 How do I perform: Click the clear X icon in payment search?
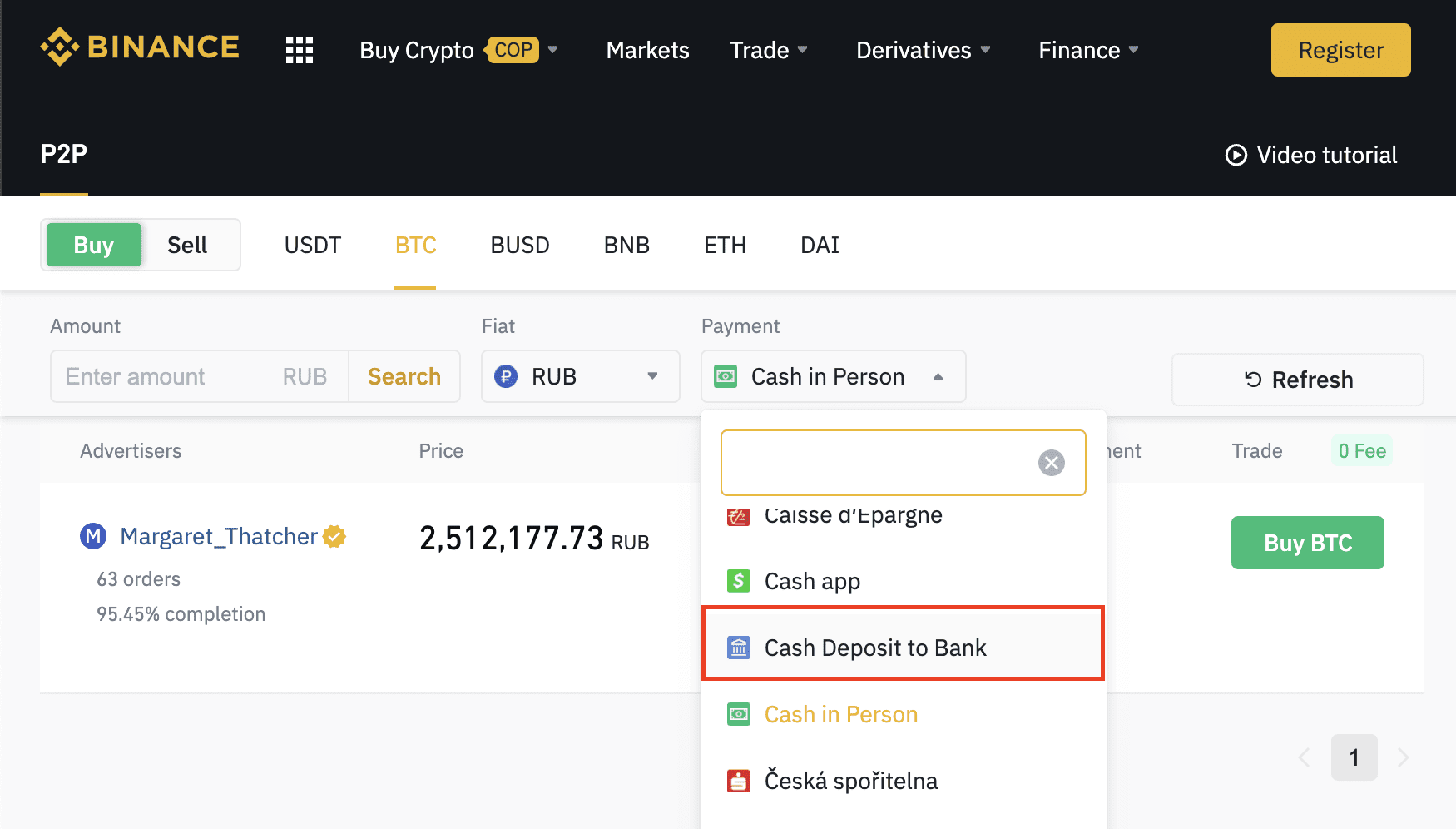coord(1052,463)
